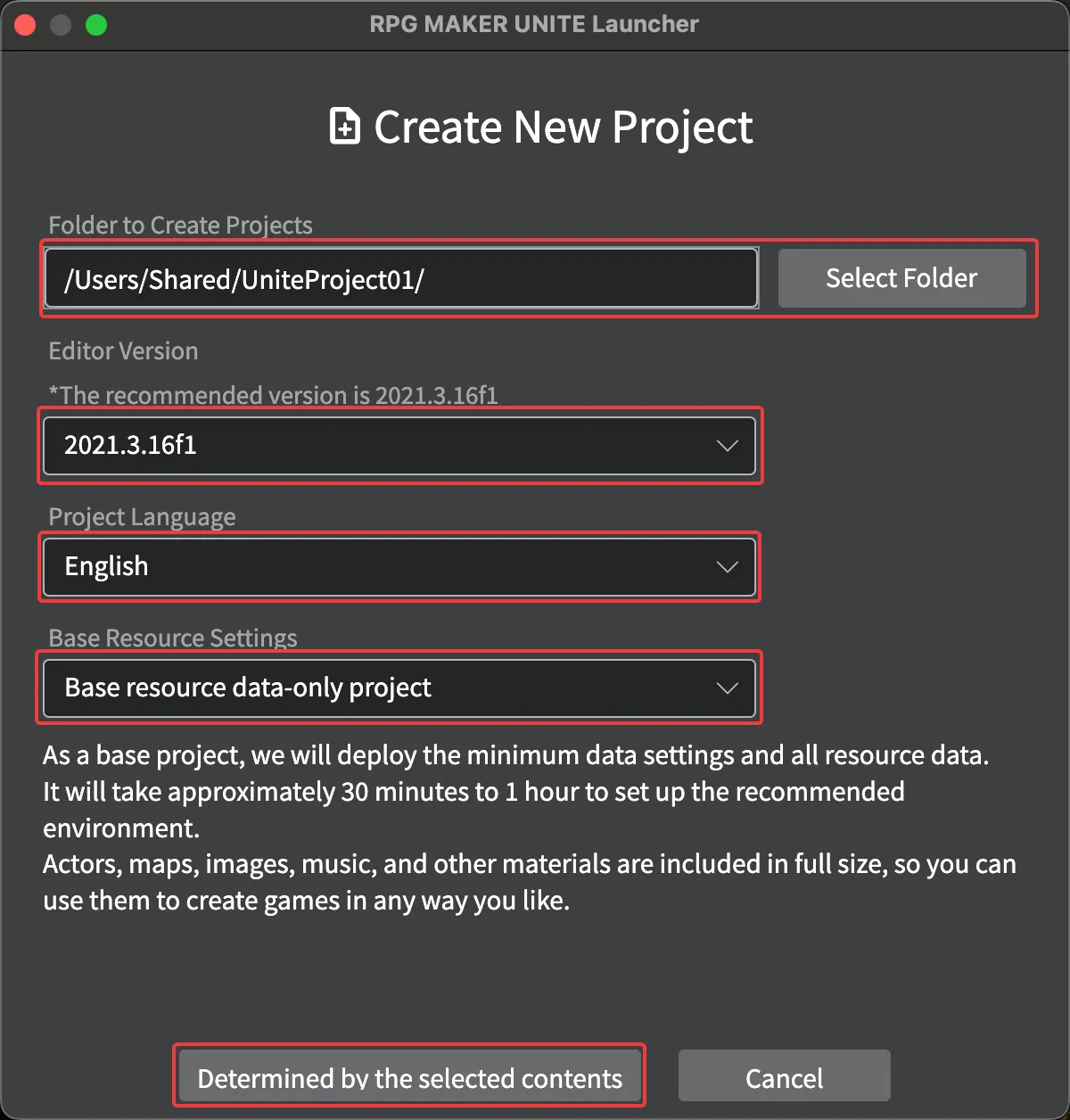Click into the /Users/Shared/UniteProject01/ path field

(x=401, y=279)
